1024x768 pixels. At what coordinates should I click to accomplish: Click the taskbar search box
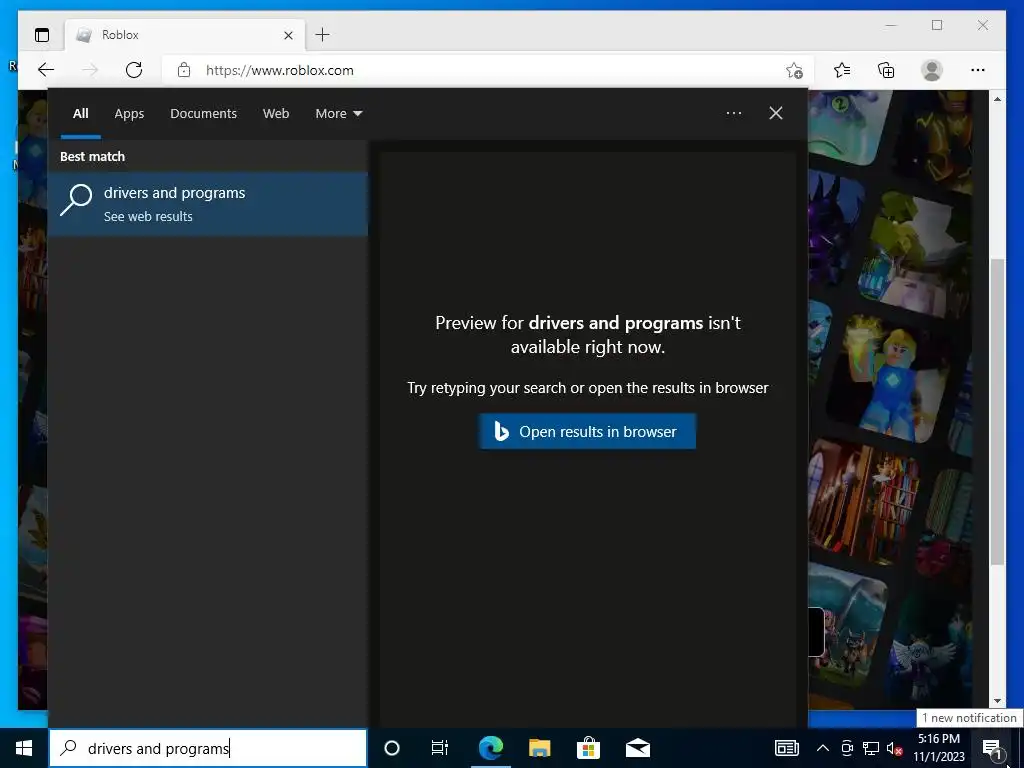pos(208,748)
